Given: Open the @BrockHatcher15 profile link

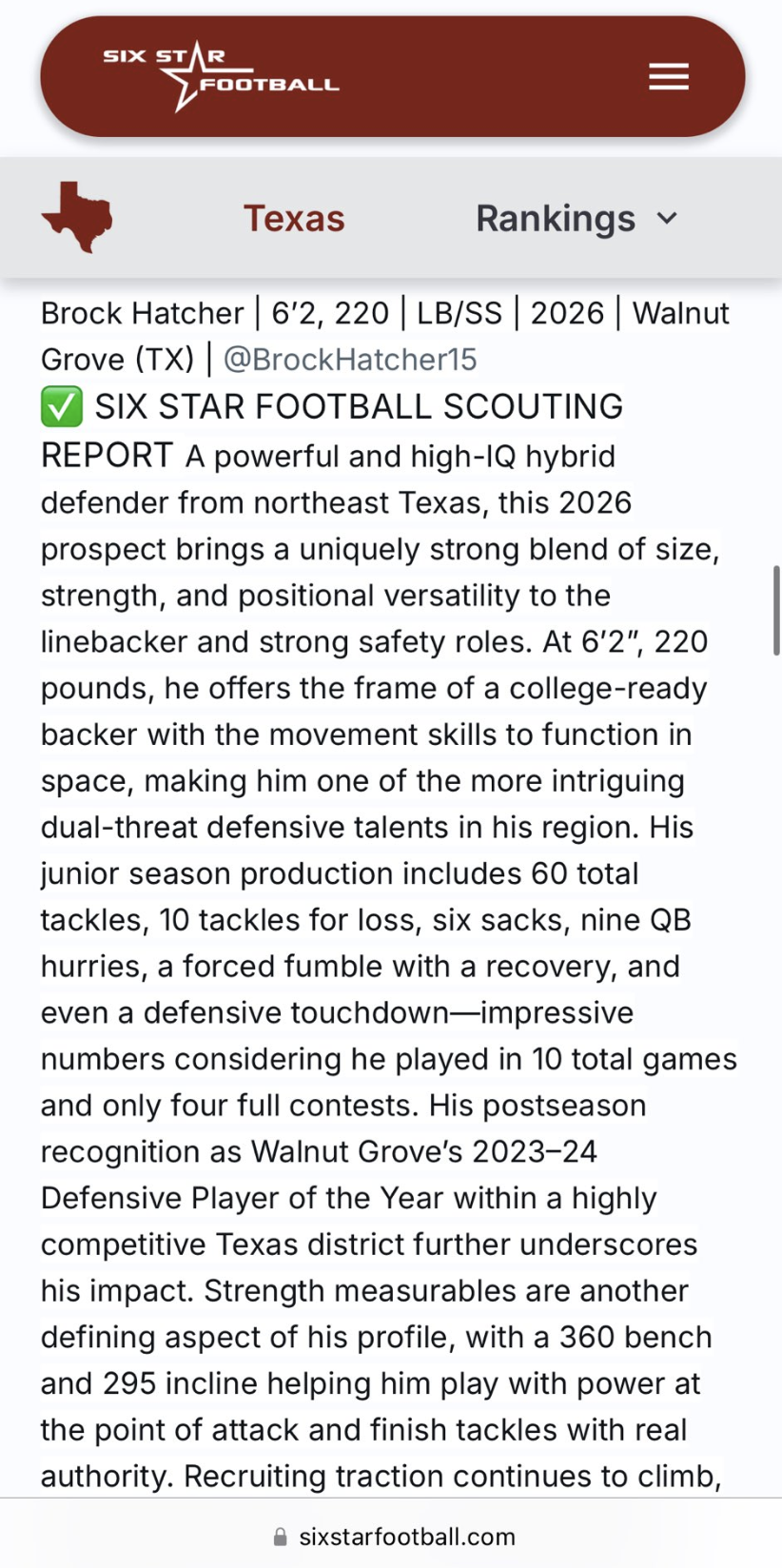Looking at the screenshot, I should click(x=349, y=360).
